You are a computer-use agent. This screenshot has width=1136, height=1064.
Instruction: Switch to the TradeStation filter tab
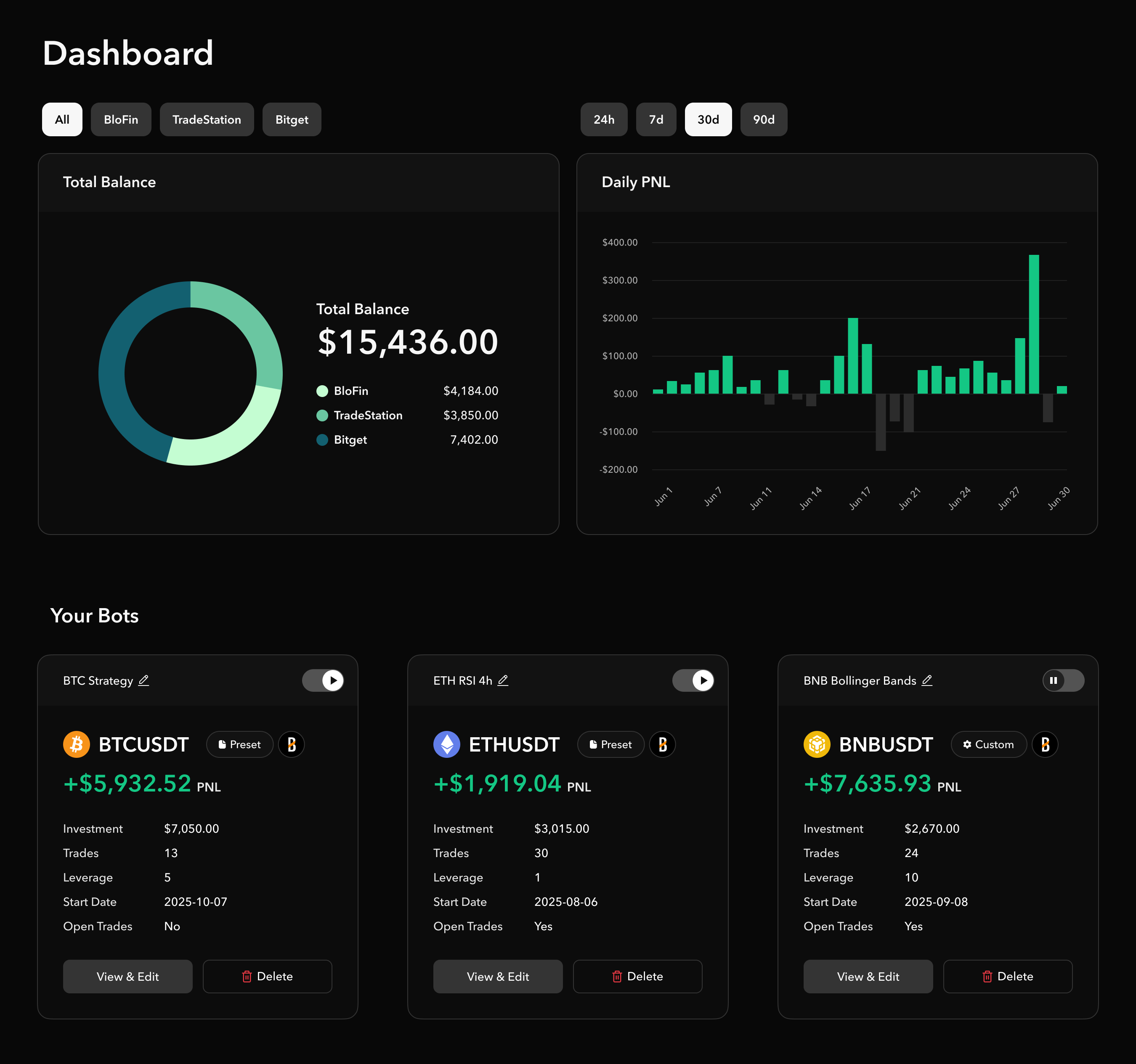pyautogui.click(x=207, y=119)
